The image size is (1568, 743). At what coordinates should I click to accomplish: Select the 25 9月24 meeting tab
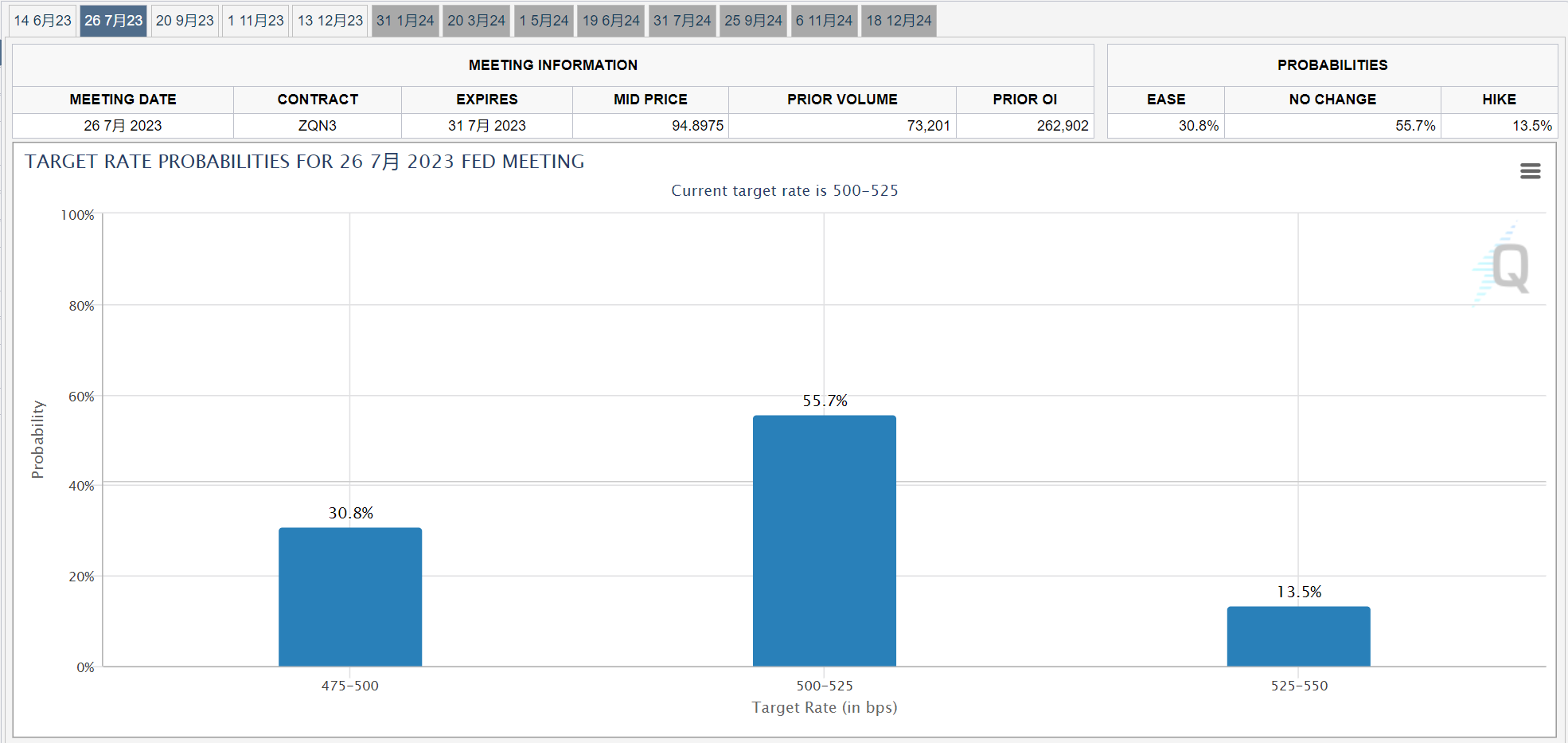click(x=753, y=21)
